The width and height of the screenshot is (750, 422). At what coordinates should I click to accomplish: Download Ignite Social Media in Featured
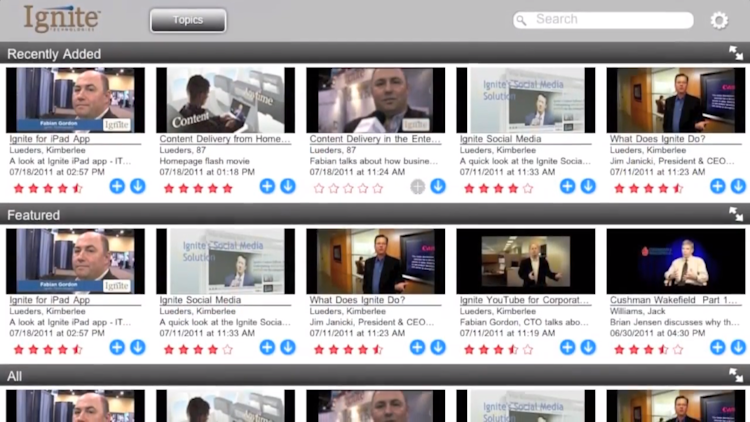point(288,347)
